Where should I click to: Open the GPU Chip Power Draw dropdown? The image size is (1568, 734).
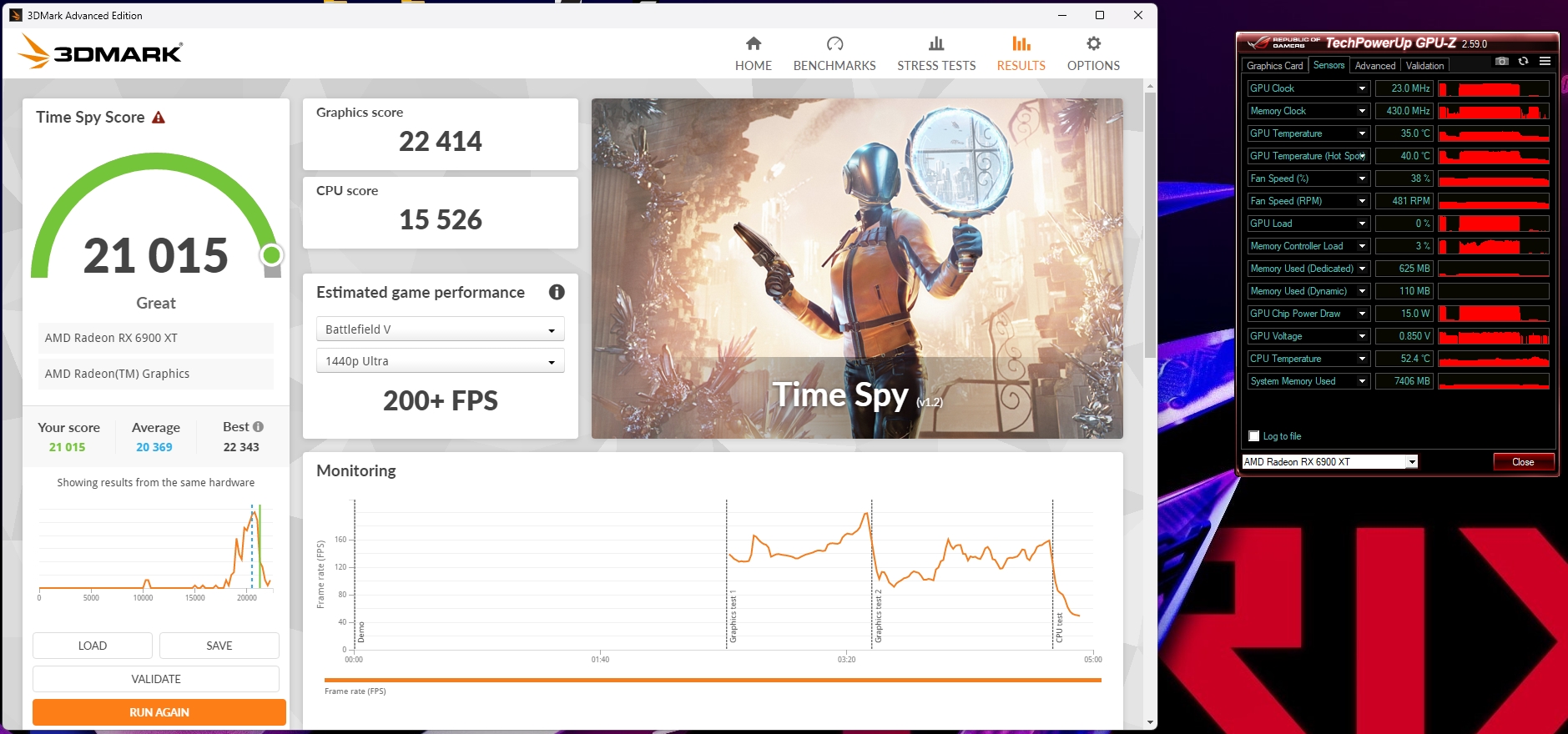pyautogui.click(x=1362, y=314)
